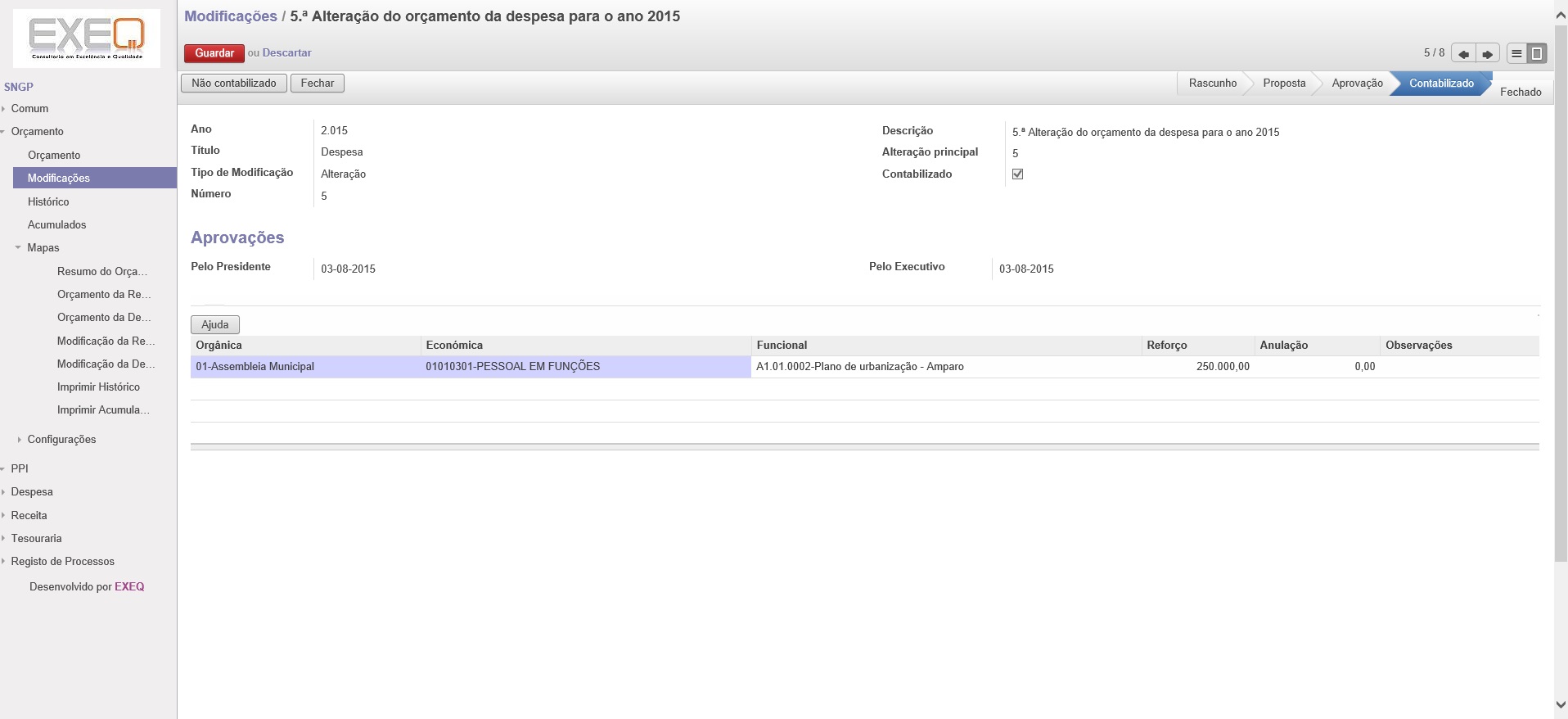The image size is (1568, 719).
Task: Switch to list view icon
Action: tap(1516, 54)
